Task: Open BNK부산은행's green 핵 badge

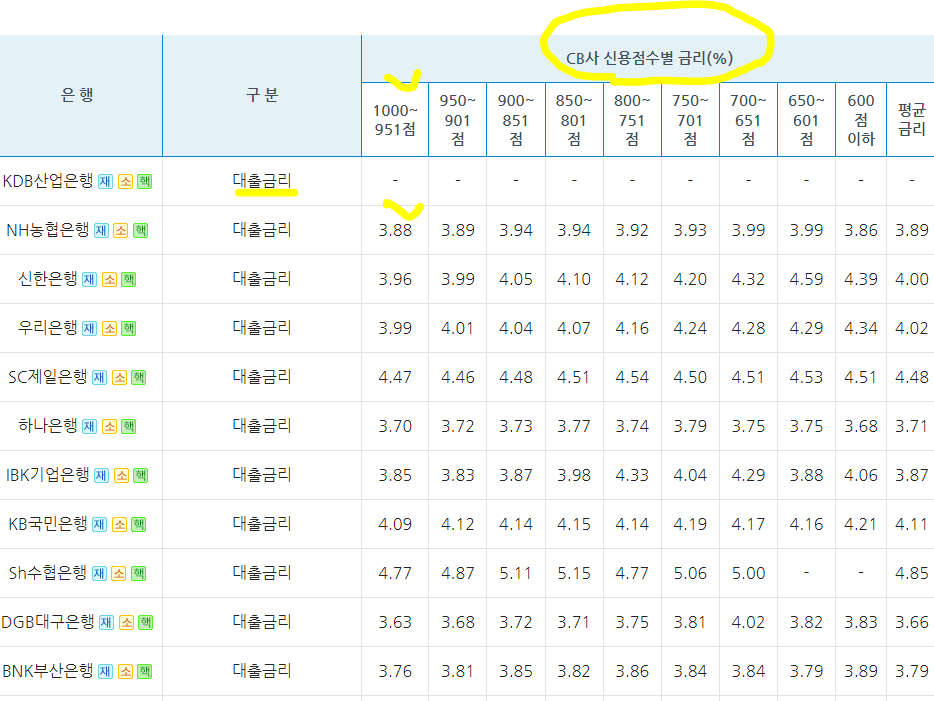Action: [x=145, y=672]
